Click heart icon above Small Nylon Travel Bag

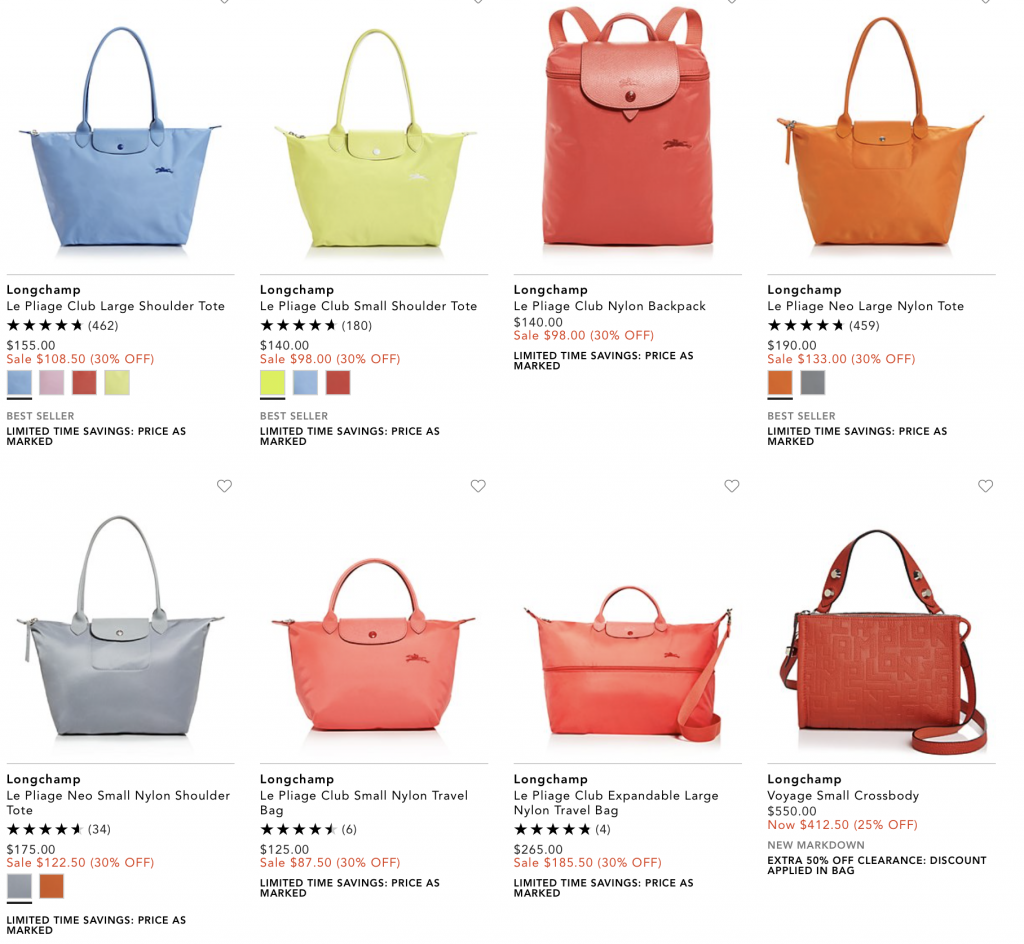(478, 486)
